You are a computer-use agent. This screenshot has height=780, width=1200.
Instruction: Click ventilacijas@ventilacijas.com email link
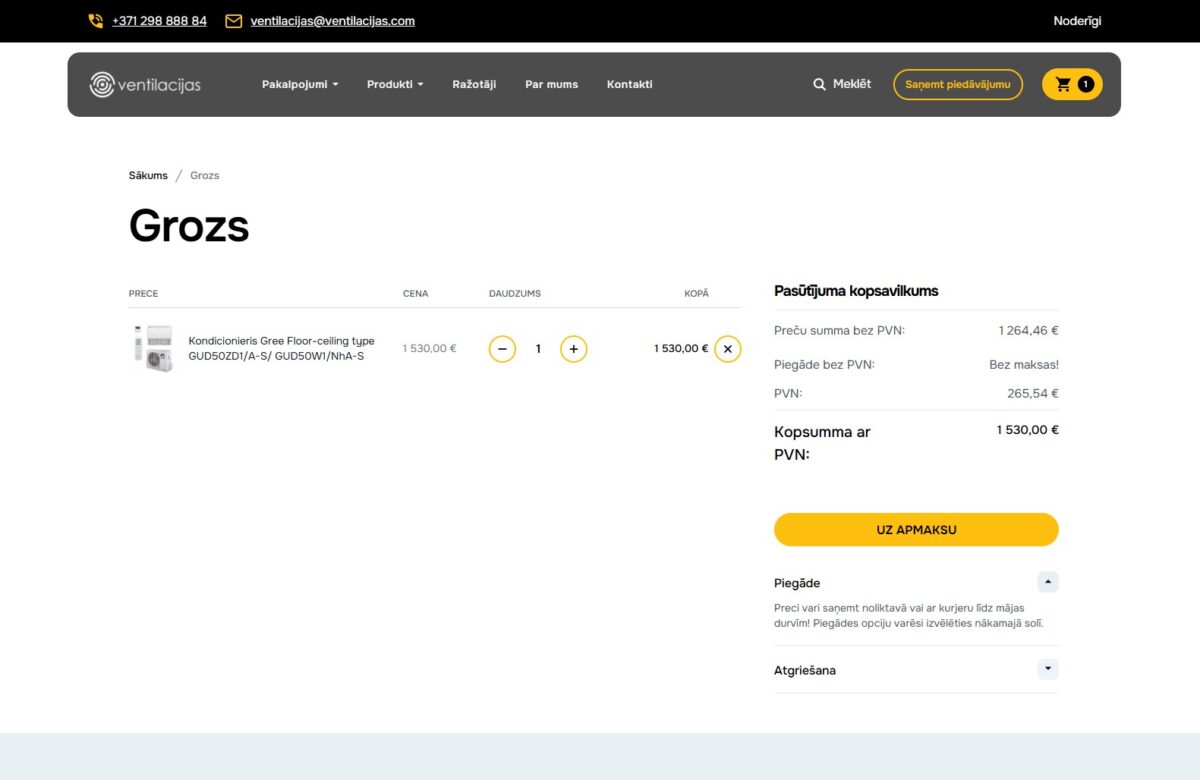(332, 21)
